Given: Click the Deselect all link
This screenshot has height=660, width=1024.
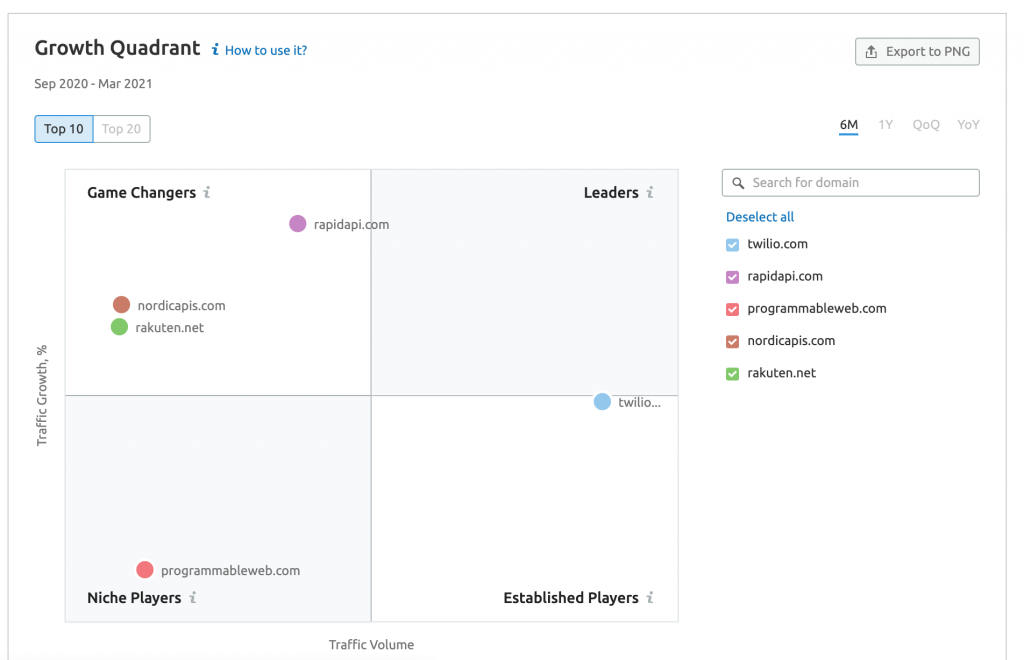Looking at the screenshot, I should pos(760,217).
